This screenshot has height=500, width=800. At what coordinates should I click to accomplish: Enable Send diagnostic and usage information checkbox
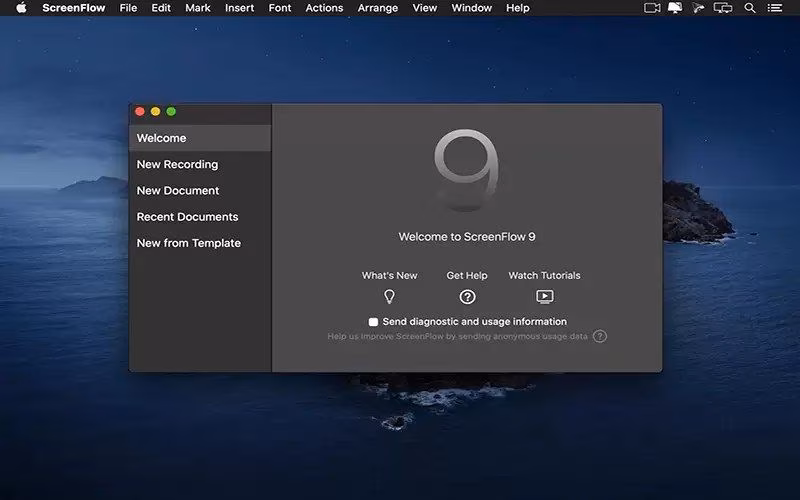(373, 322)
